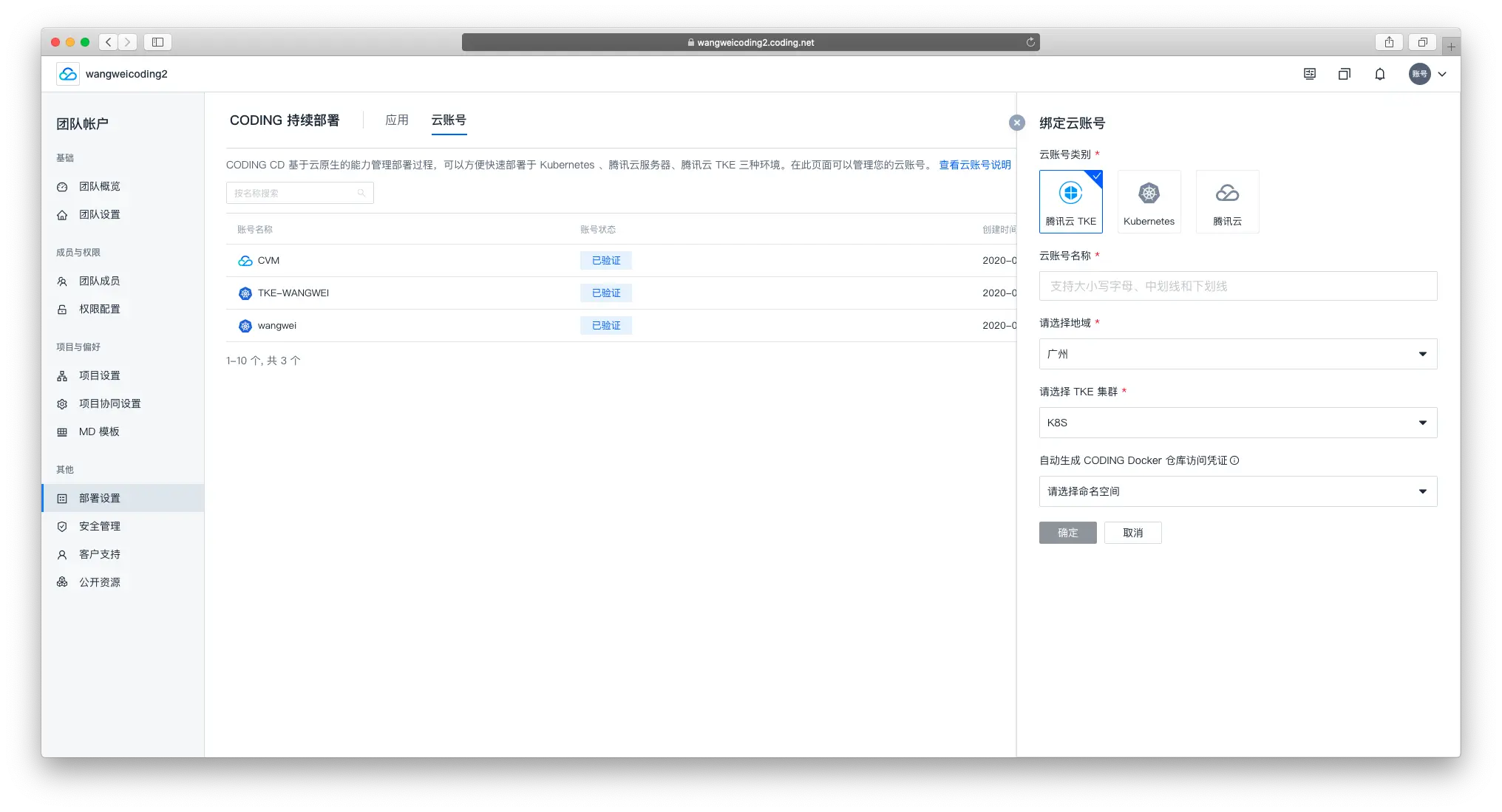Select Kubernetes account type
Viewport: 1502px width, 812px height.
(x=1149, y=201)
